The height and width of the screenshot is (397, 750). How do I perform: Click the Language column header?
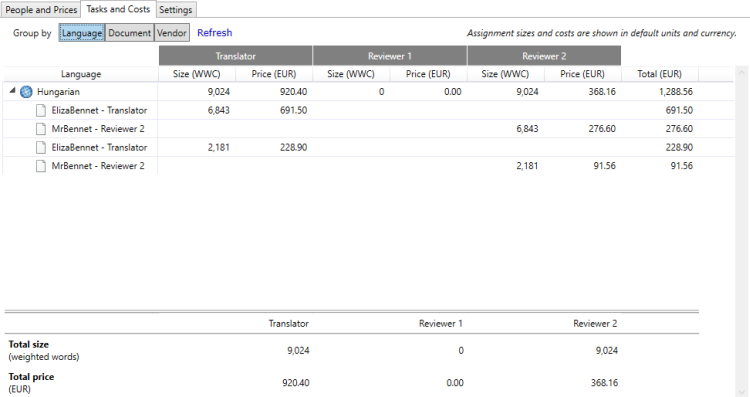(x=81, y=74)
